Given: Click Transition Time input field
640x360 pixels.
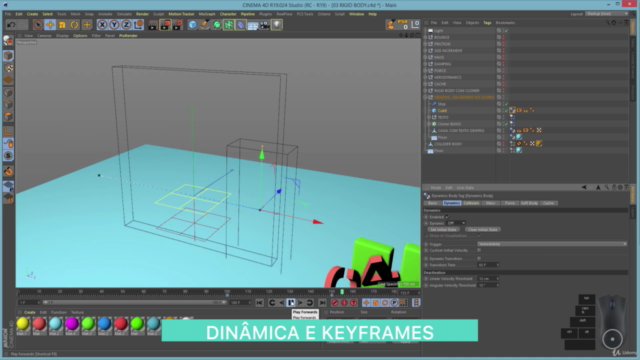Looking at the screenshot, I should click(x=488, y=265).
